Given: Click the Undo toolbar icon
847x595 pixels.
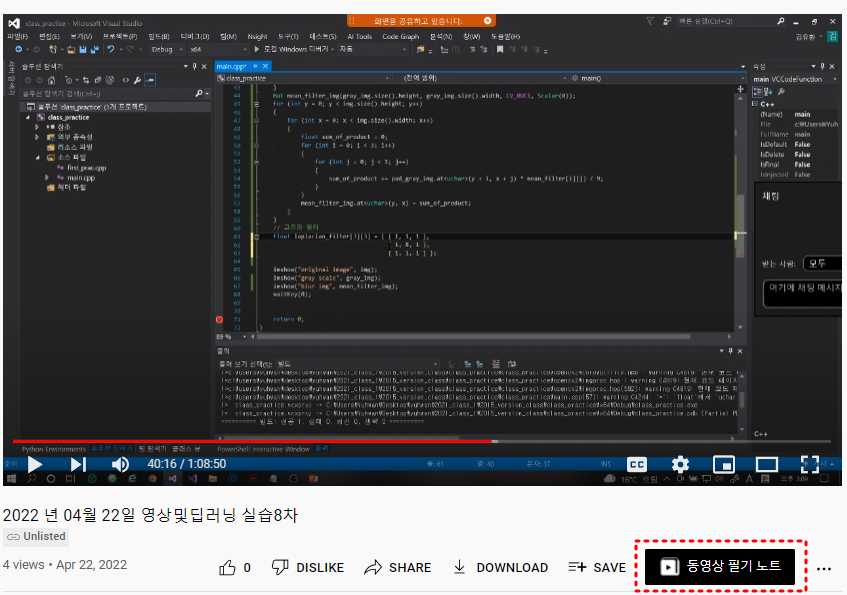Looking at the screenshot, I should click(111, 49).
